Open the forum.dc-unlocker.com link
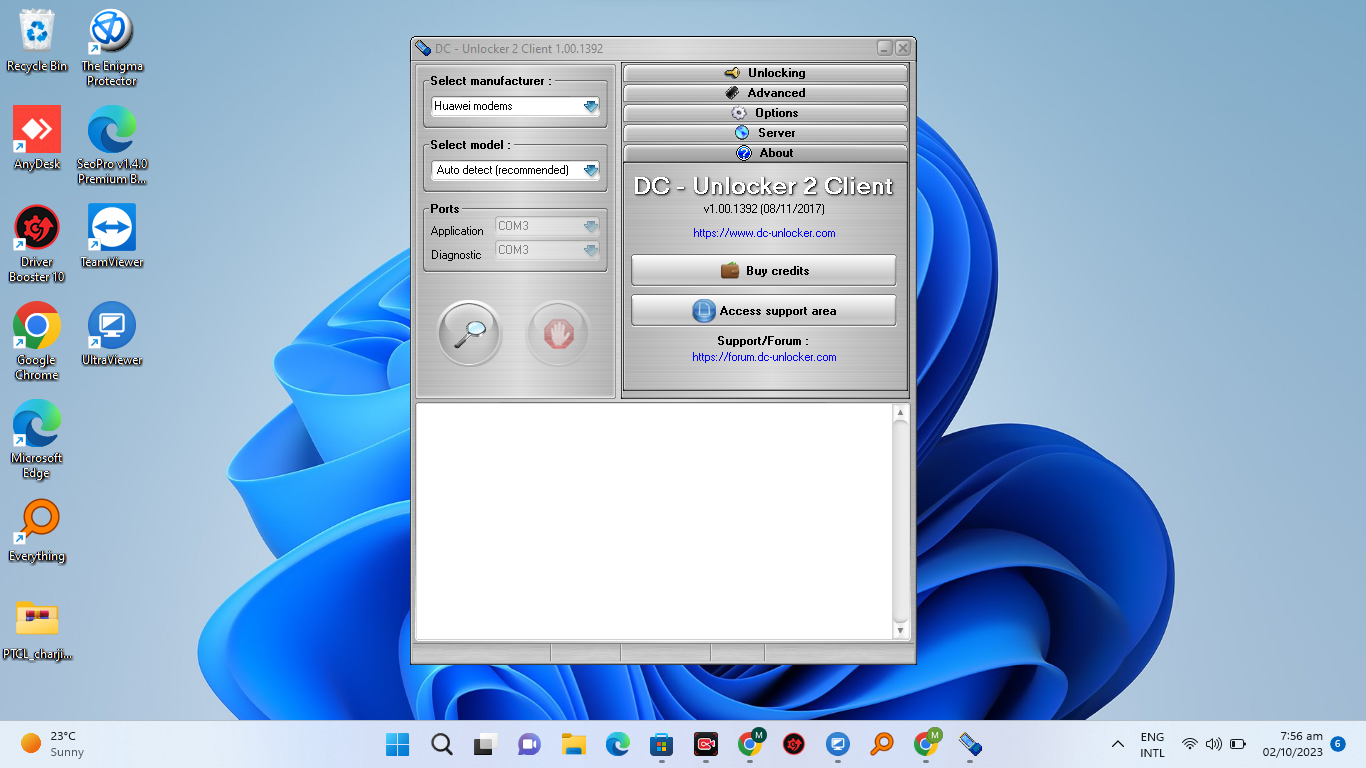Image resolution: width=1366 pixels, height=768 pixels. (x=764, y=357)
